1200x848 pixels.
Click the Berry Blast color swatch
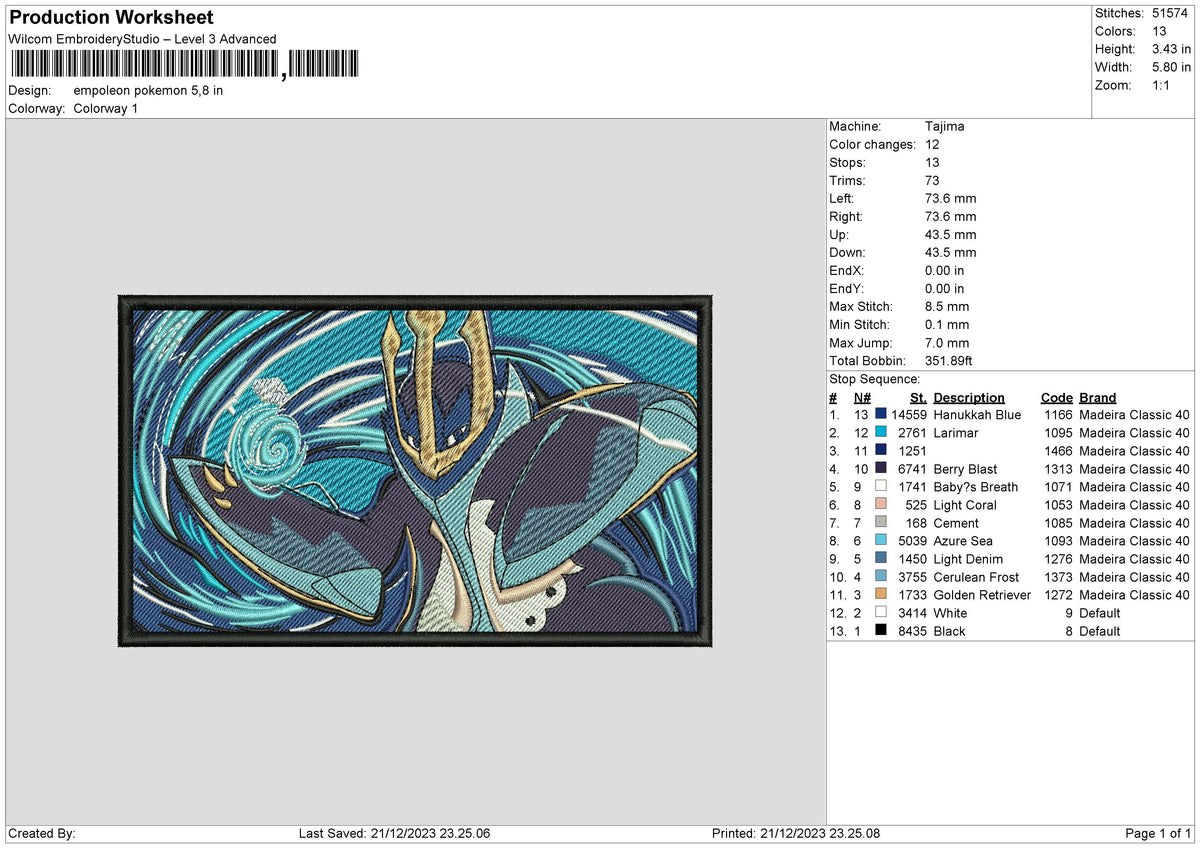coord(880,469)
